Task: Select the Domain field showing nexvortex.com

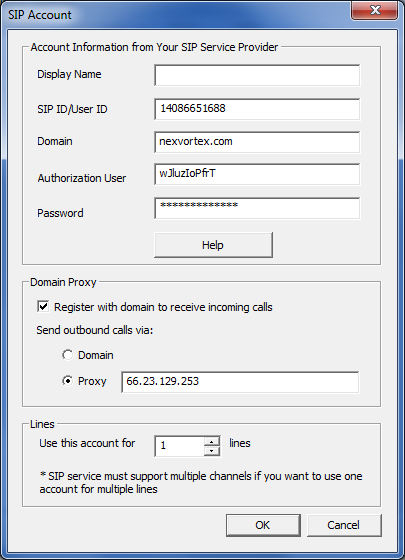Action: pyautogui.click(x=257, y=142)
